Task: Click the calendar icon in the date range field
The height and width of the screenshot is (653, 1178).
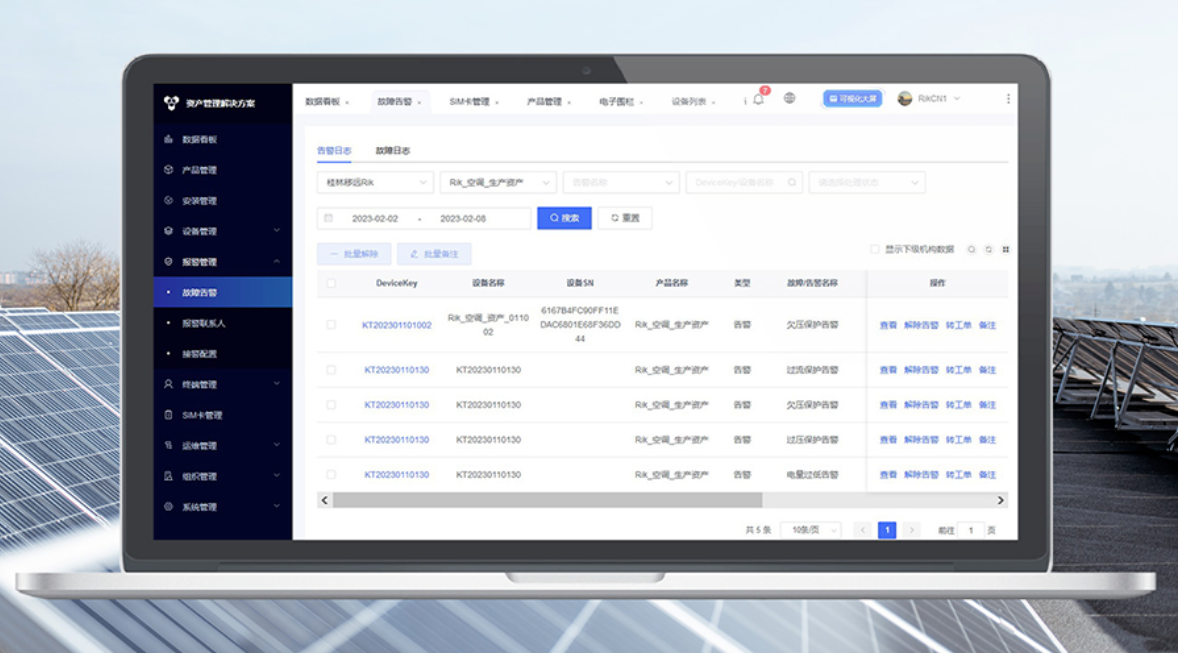Action: pyautogui.click(x=328, y=219)
